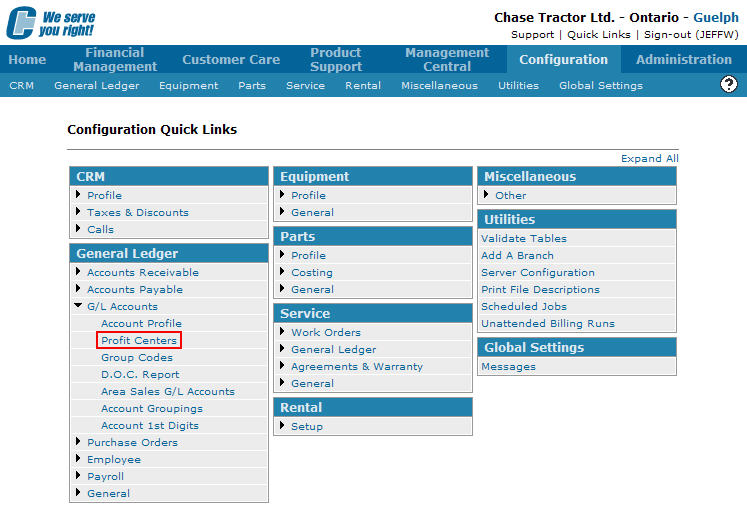This screenshot has height=526, width=747.
Task: Collapse the G/L Accounts arrow
Action: click(78, 305)
